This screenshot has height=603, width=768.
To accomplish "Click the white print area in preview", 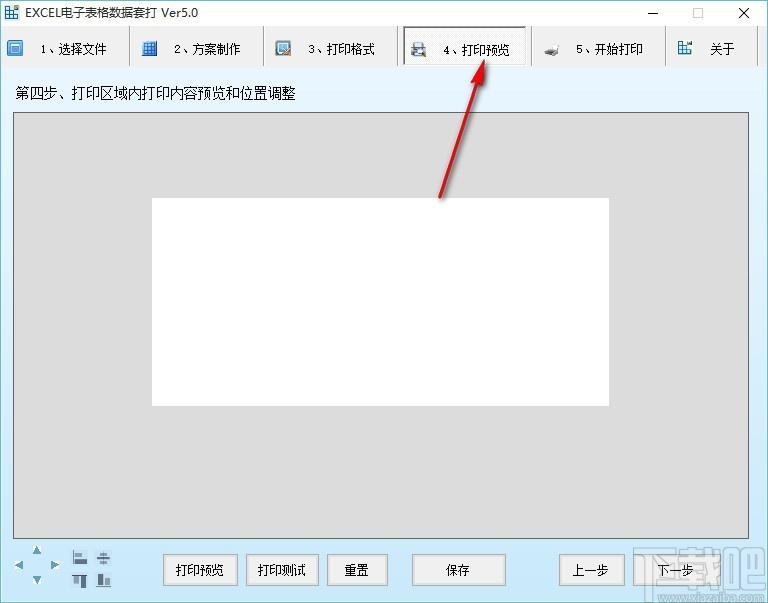I will [x=380, y=302].
